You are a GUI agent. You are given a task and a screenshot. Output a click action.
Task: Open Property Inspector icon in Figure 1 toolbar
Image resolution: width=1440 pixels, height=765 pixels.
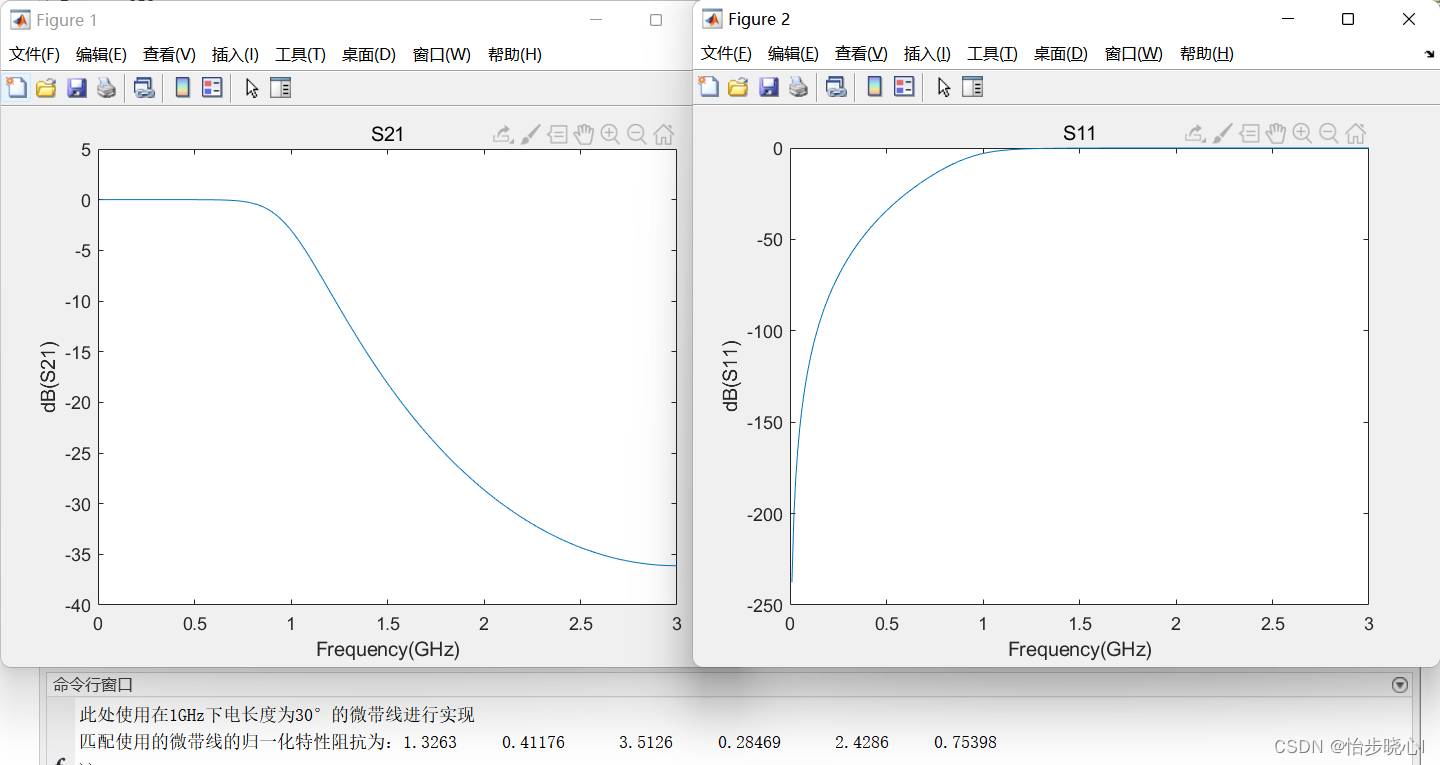[281, 88]
